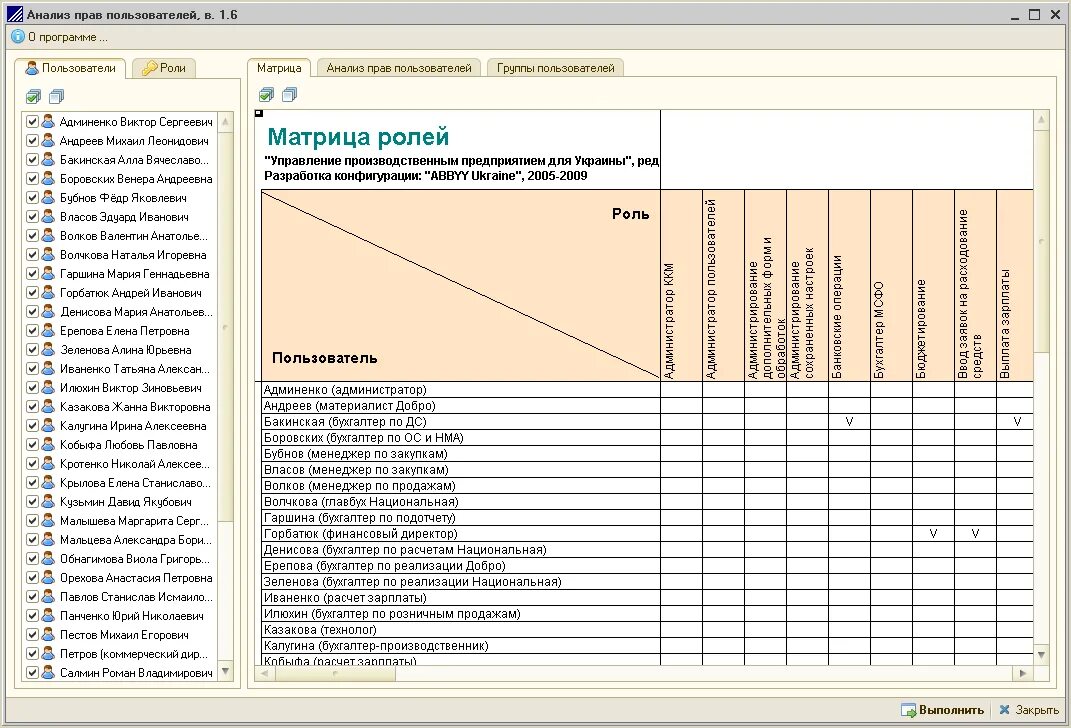The height and width of the screenshot is (728, 1071).
Task: Toggle checkbox for Панченко Юрий Николаевич
Action: (x=31, y=615)
